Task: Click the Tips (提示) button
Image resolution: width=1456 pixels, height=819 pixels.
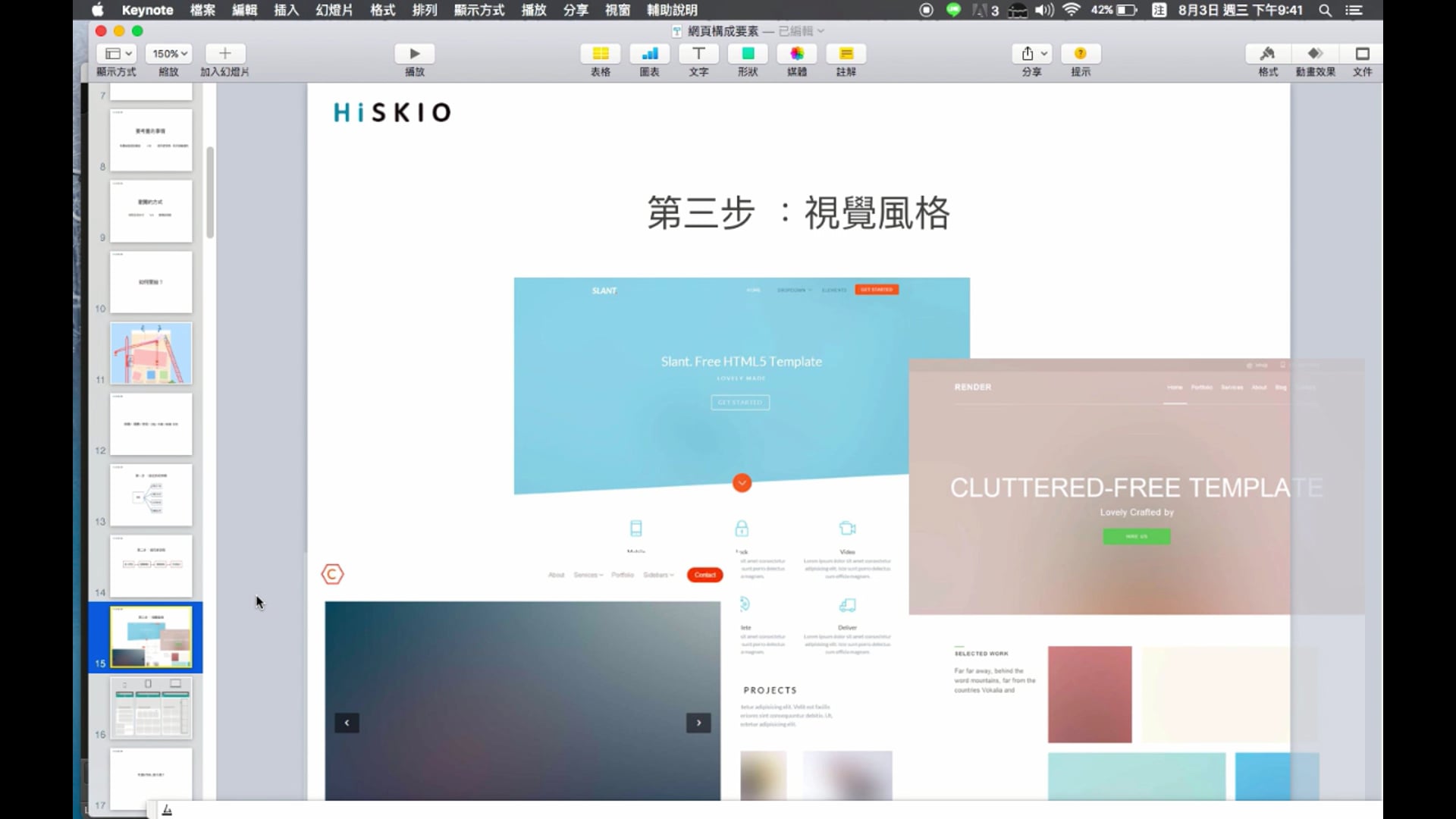Action: click(1080, 54)
